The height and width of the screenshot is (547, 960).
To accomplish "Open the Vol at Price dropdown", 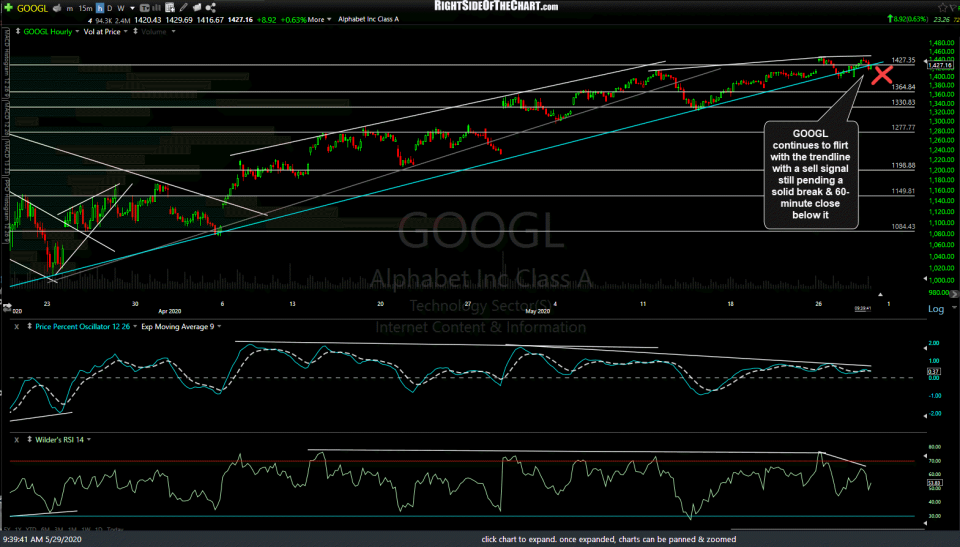I will (126, 31).
